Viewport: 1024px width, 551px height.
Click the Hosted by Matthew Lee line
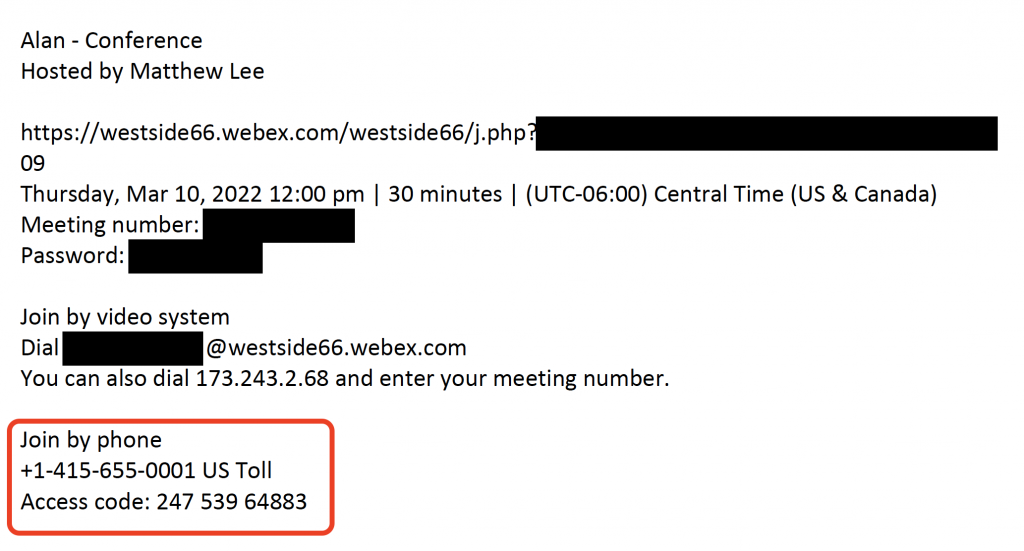click(142, 71)
